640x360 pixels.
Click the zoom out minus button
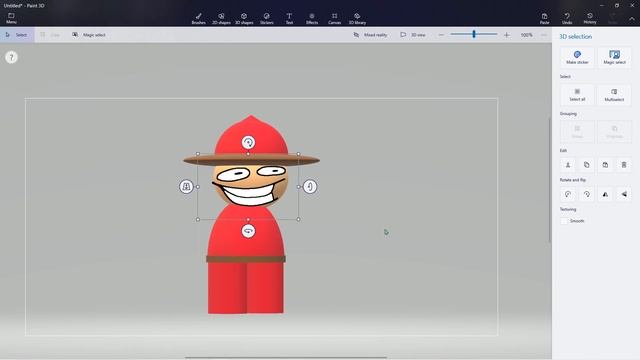[441, 35]
